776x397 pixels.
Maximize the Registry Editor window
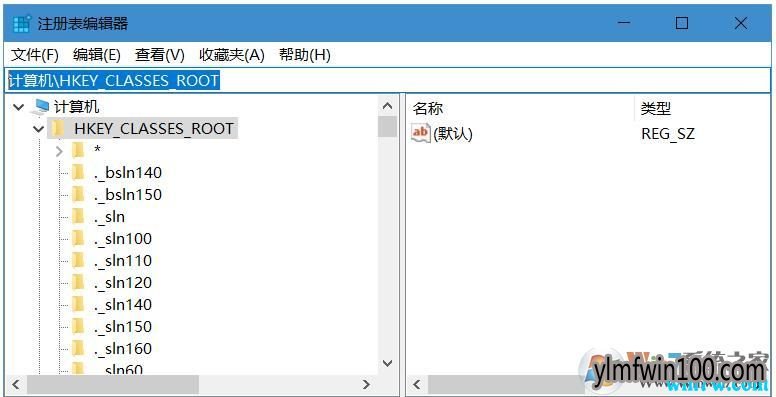(x=682, y=23)
